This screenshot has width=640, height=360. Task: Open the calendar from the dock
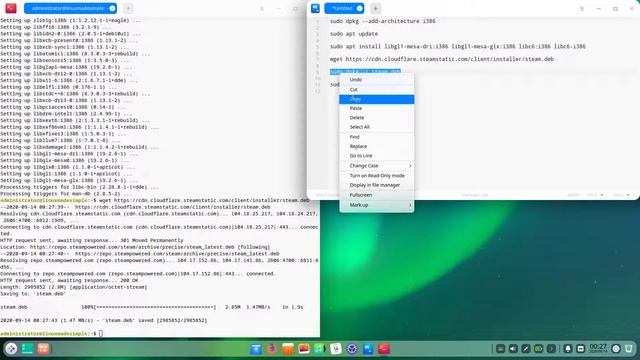tap(336, 349)
